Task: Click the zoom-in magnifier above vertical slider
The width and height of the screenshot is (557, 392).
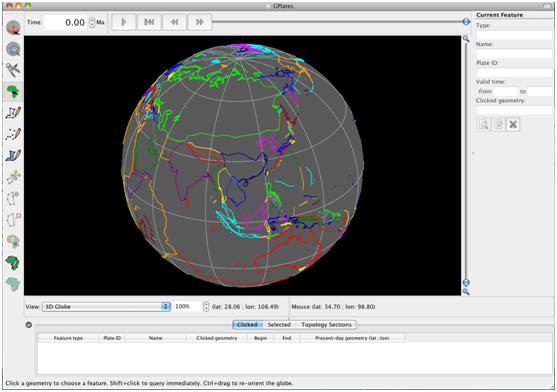Action: [x=466, y=39]
